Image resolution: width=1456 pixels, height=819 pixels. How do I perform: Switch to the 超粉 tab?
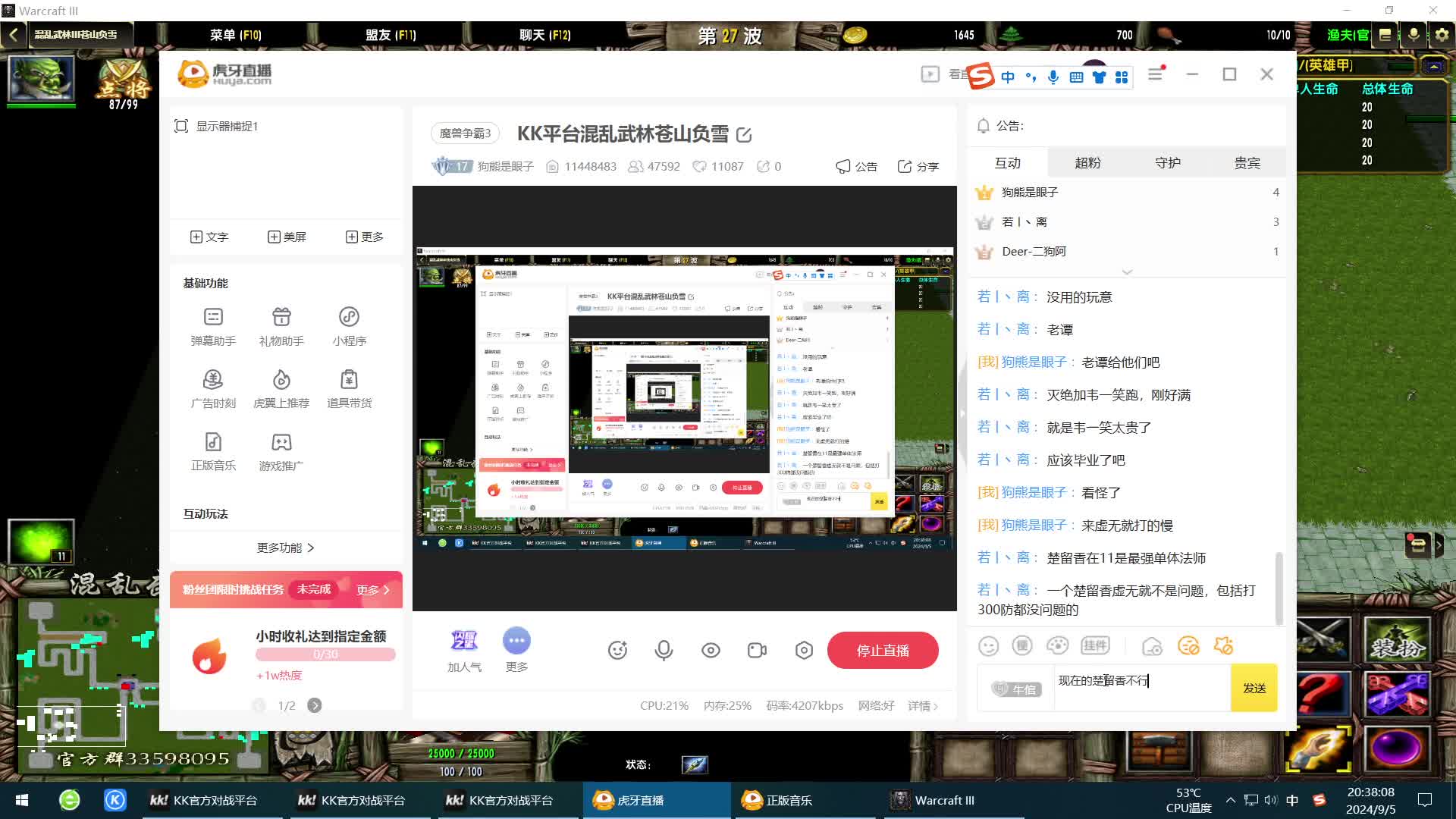point(1087,163)
